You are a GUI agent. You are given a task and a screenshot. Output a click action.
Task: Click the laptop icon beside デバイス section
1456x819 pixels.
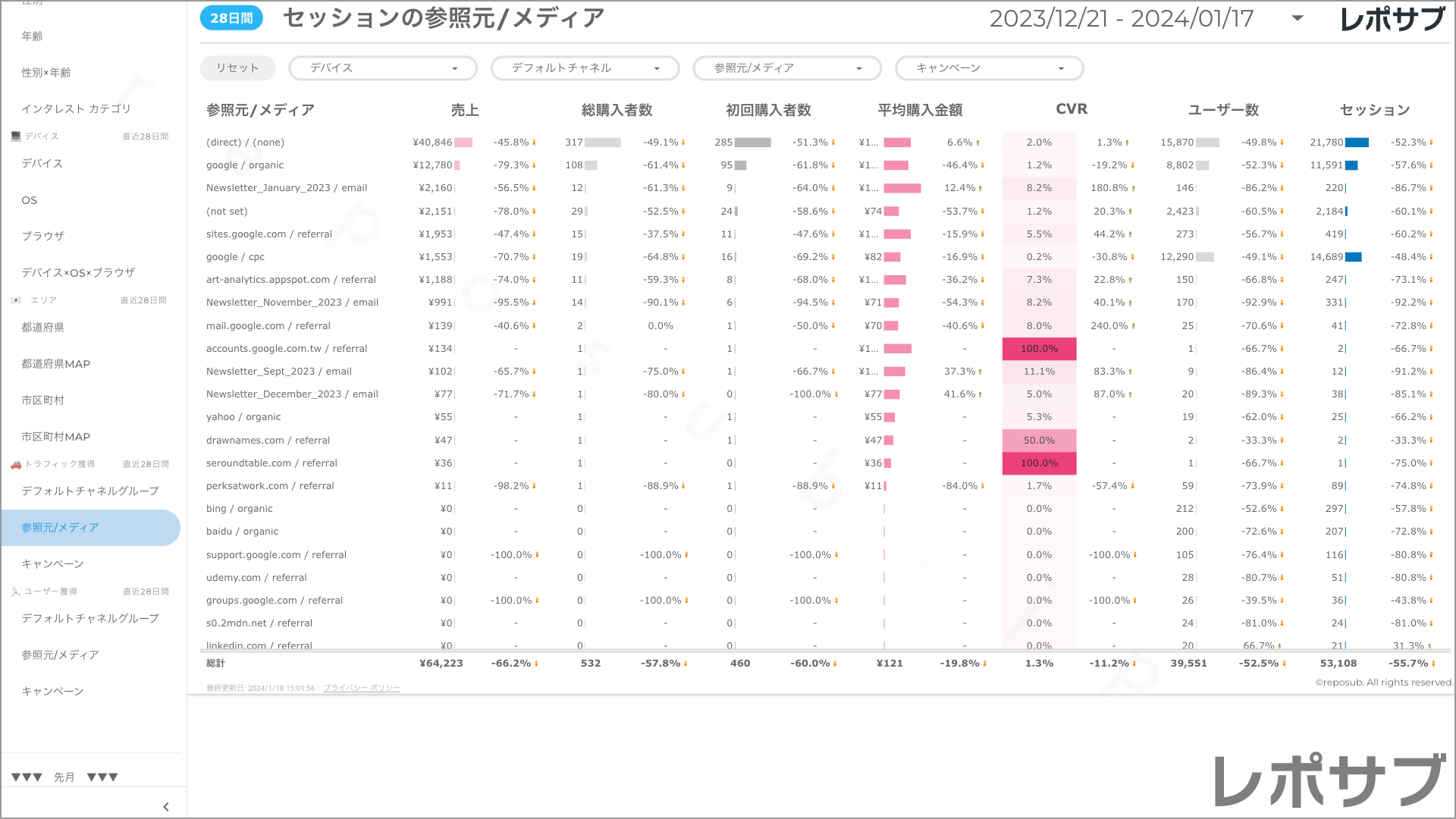(x=16, y=136)
